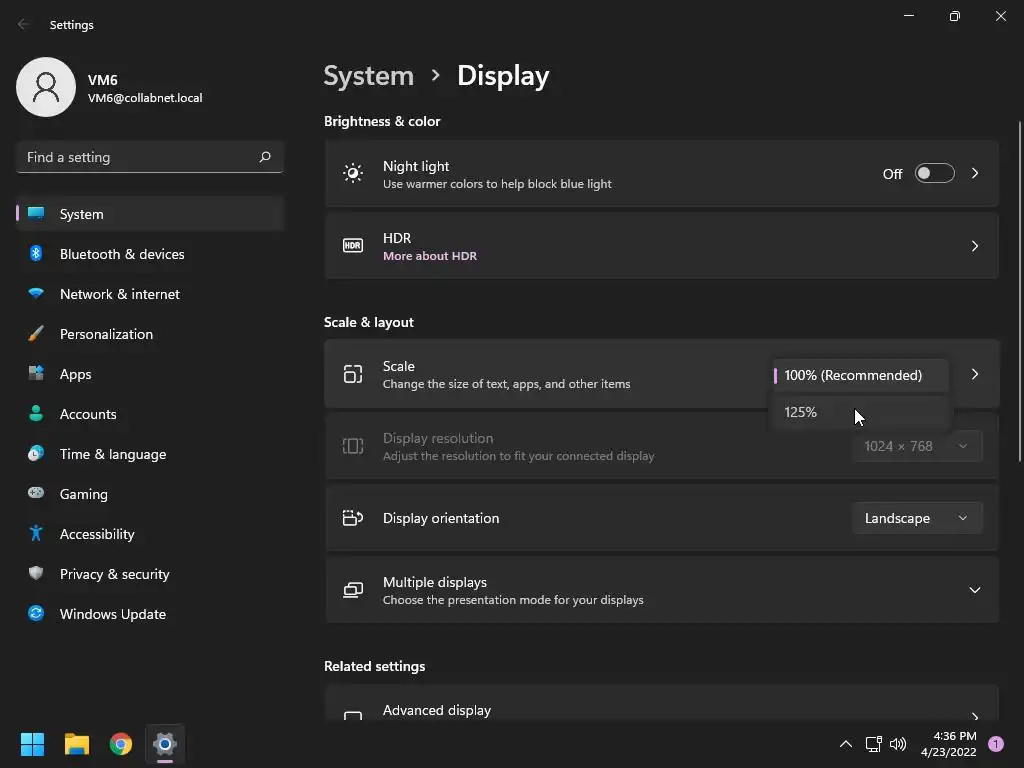The width and height of the screenshot is (1024, 768).
Task: Click the volume speaker tray icon
Action: 898,744
